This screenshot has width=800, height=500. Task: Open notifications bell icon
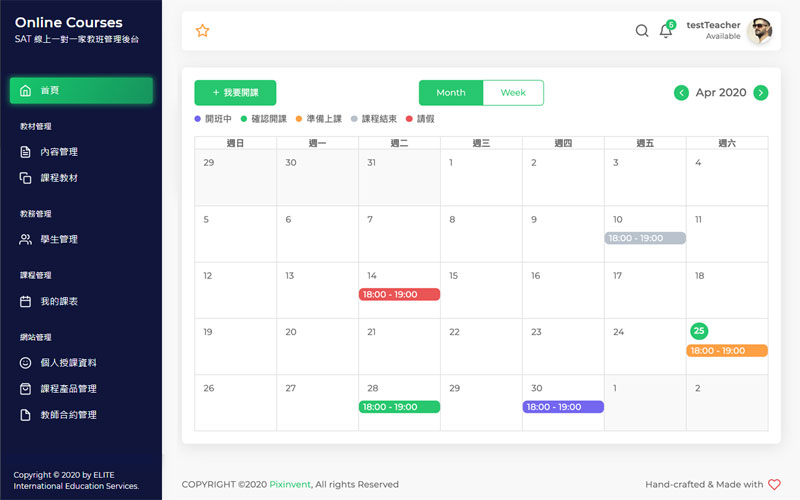click(x=666, y=31)
